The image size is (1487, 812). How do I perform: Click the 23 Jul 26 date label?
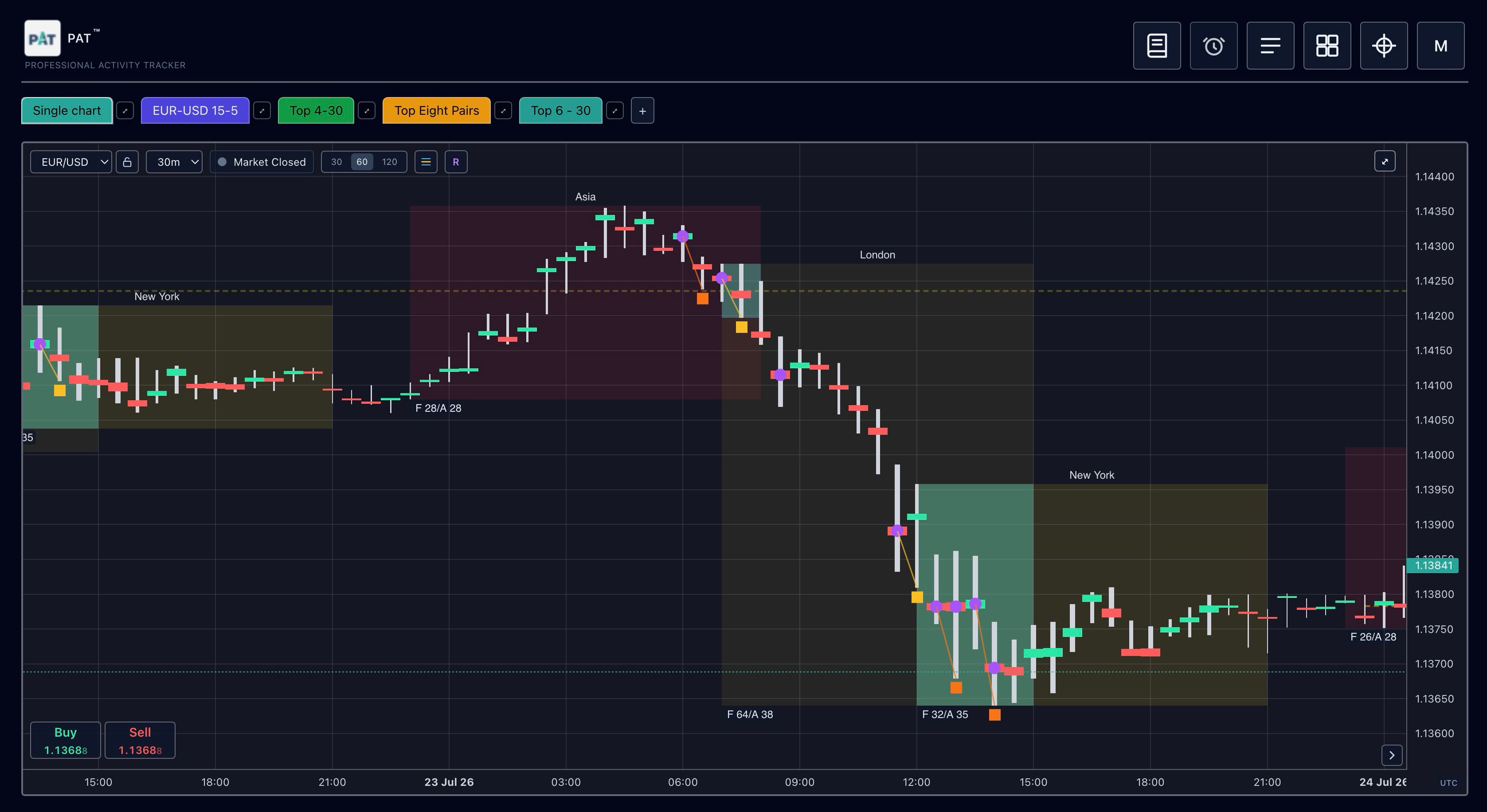[449, 783]
